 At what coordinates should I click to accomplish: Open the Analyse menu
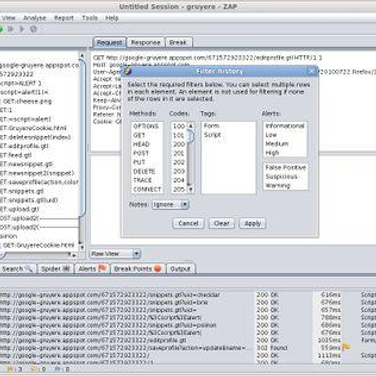[35, 18]
